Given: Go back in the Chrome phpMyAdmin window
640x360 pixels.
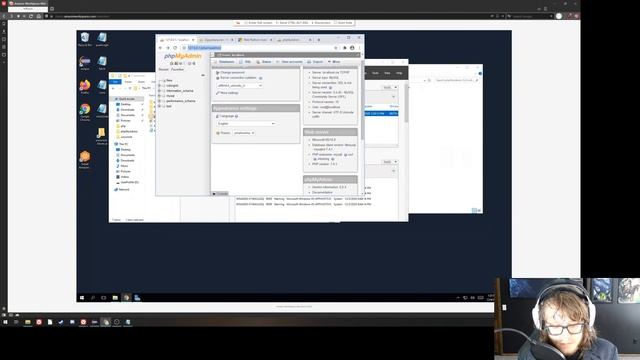Looking at the screenshot, I should 160,48.
